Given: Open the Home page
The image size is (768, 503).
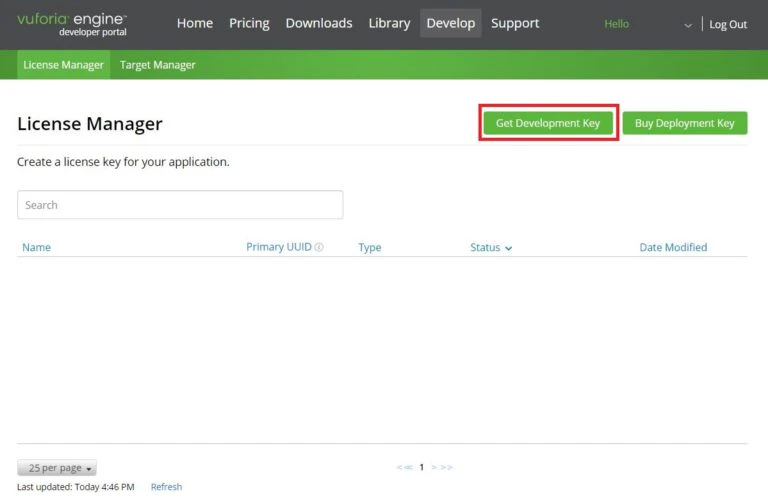Looking at the screenshot, I should (x=195, y=23).
